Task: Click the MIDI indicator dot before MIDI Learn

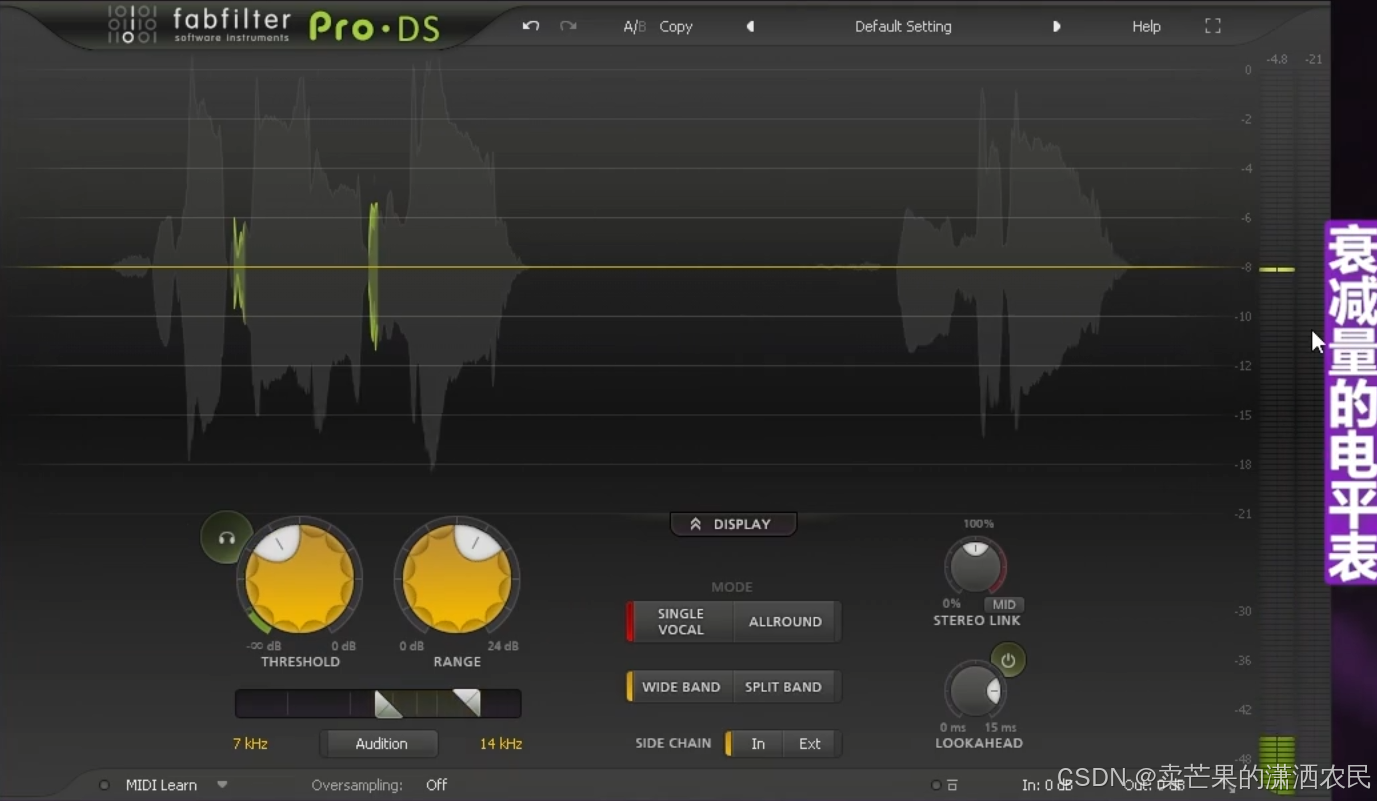Action: click(104, 785)
